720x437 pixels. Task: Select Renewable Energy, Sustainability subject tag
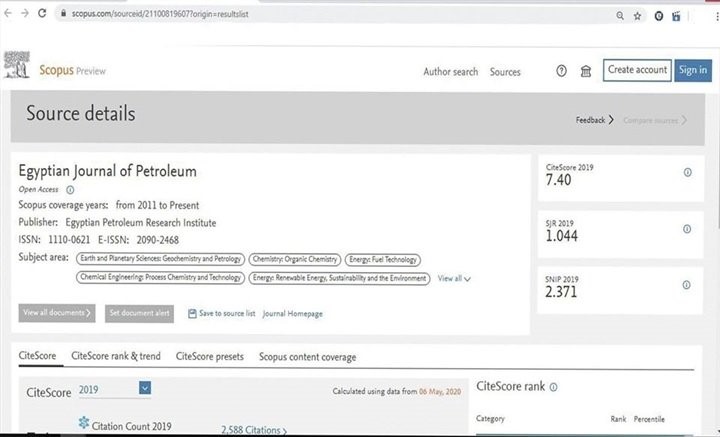point(339,278)
